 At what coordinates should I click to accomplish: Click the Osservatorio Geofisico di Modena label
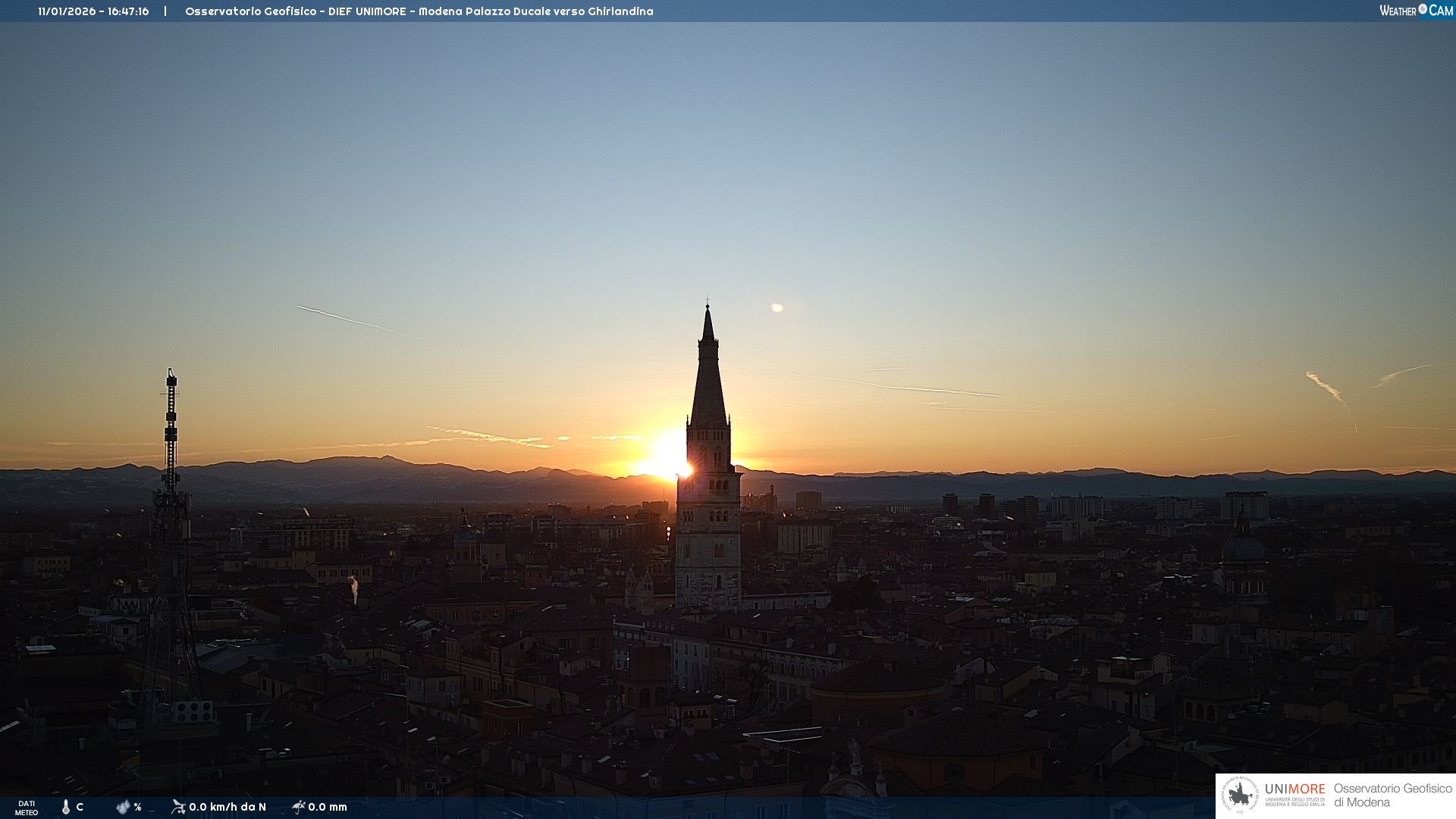coord(1392,795)
